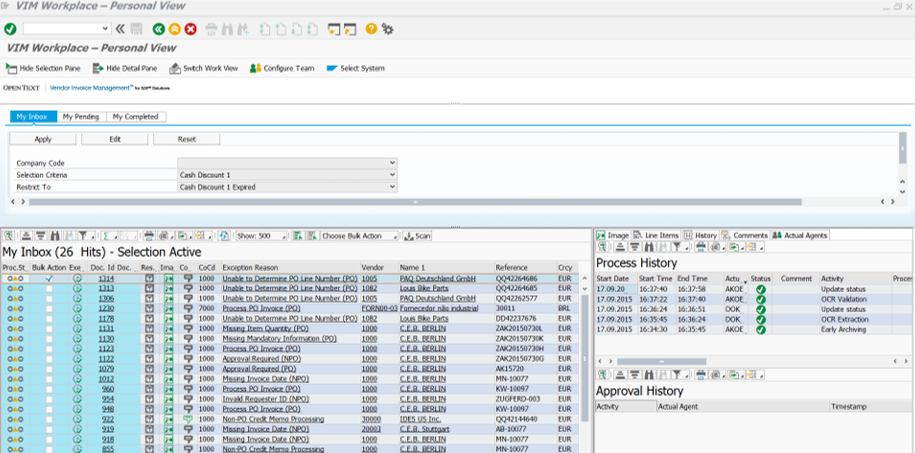Open document link 1230
Viewport: 915px width, 453px height.
click(106, 308)
